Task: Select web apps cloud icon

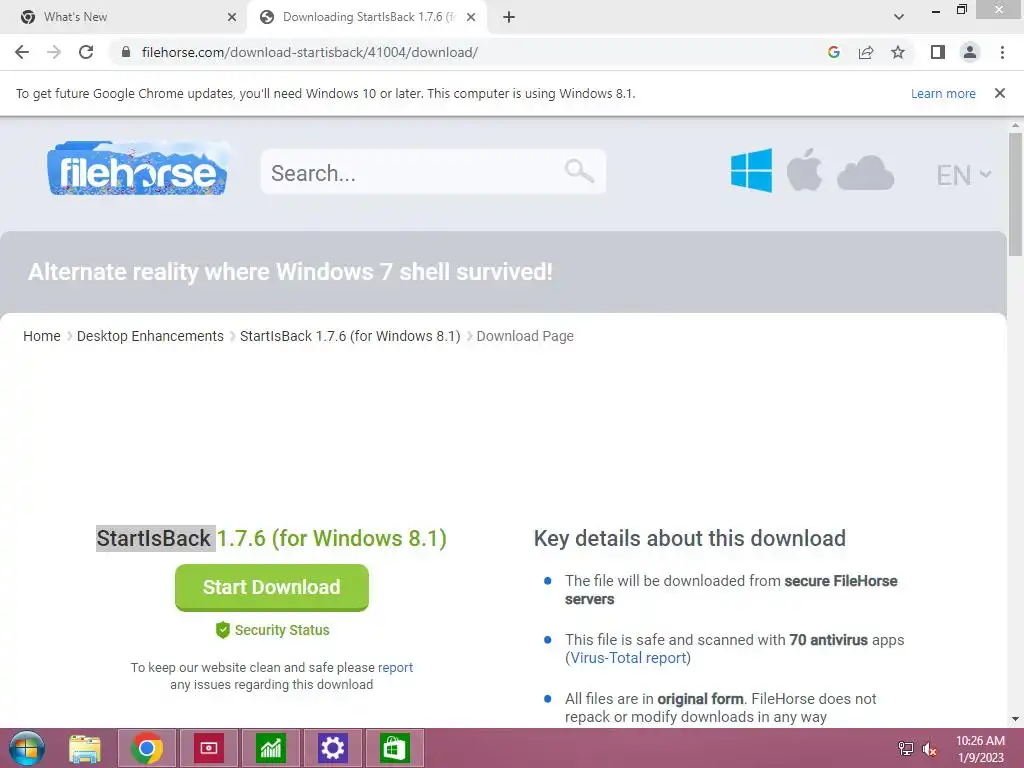Action: pyautogui.click(x=865, y=173)
